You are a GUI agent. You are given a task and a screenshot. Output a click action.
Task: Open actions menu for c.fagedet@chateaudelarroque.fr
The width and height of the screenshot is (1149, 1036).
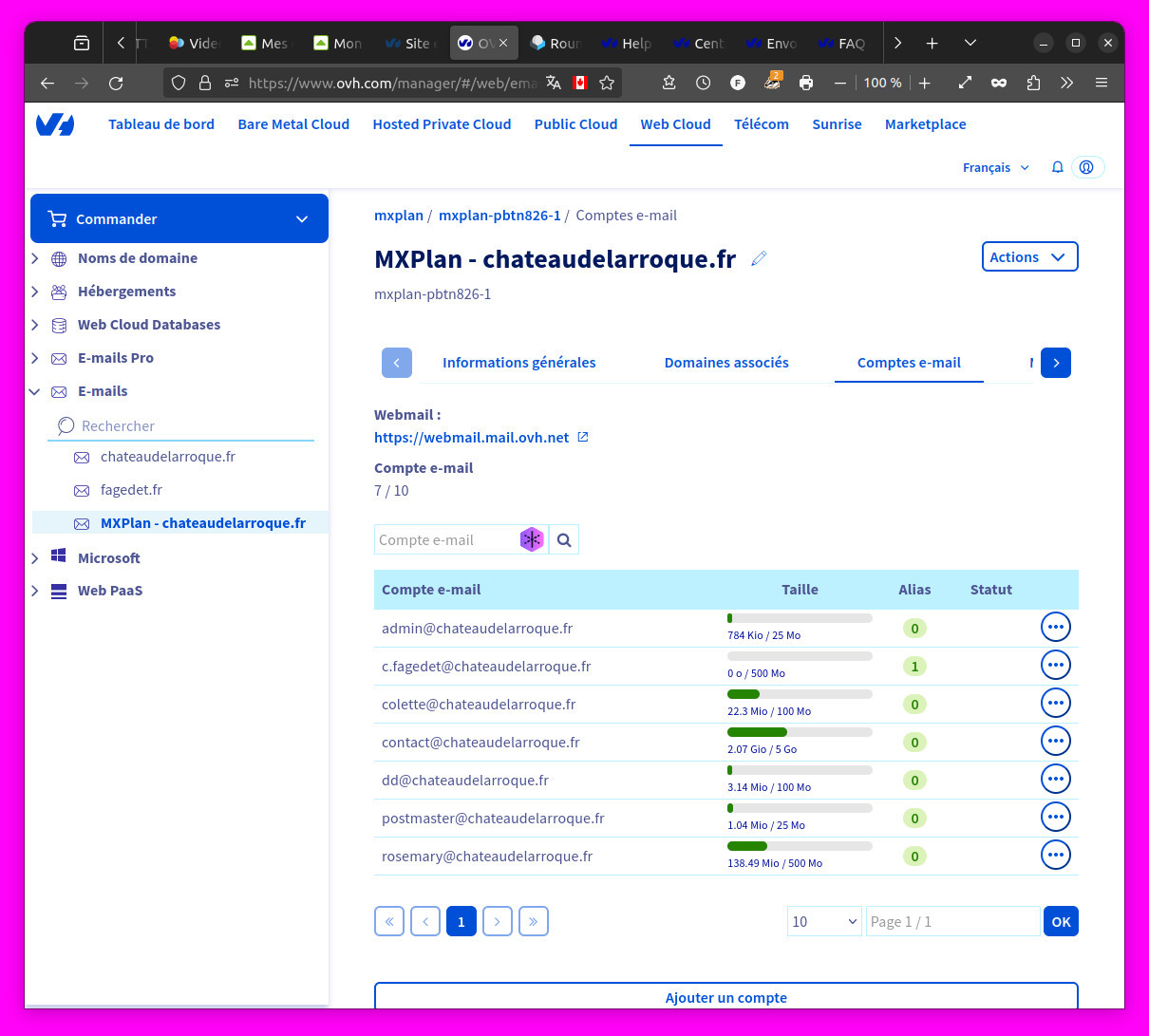(x=1056, y=665)
